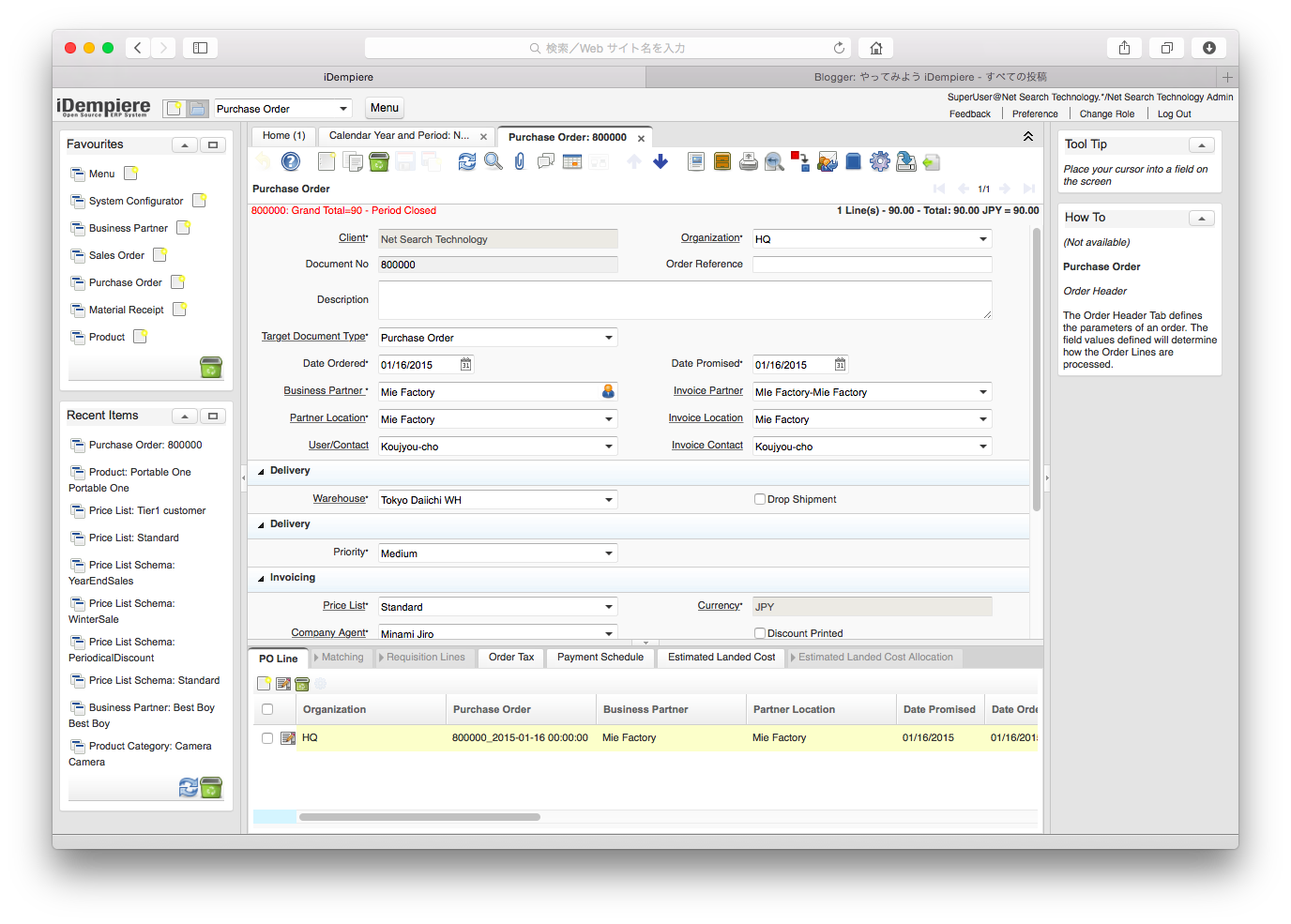This screenshot has height=924, width=1291.
Task: Click the Export icon in the toolbar
Action: [x=905, y=161]
